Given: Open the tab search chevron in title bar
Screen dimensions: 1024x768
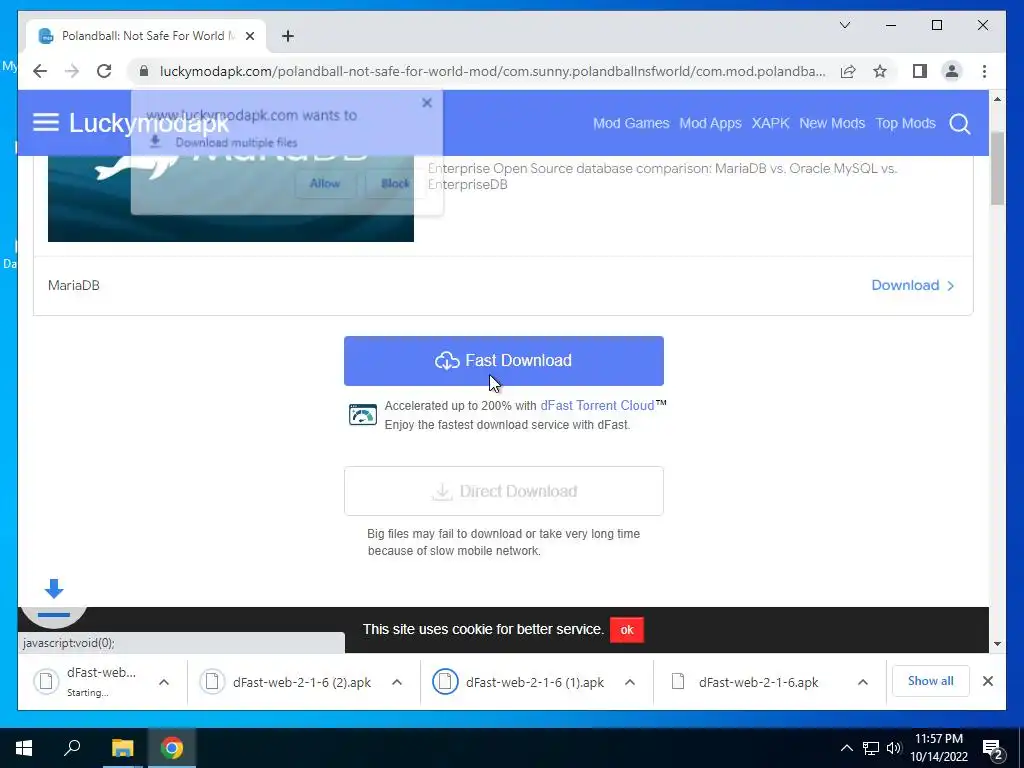Looking at the screenshot, I should pyautogui.click(x=844, y=25).
